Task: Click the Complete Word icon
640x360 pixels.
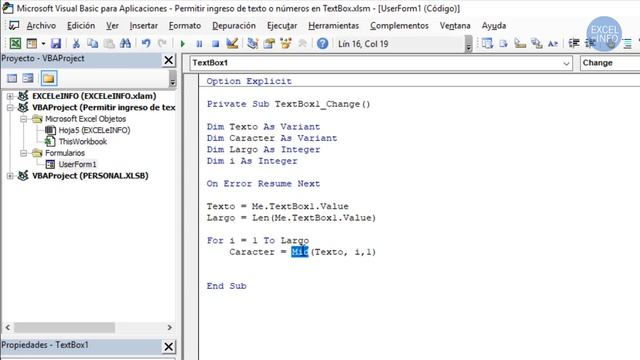Action: 553,43
